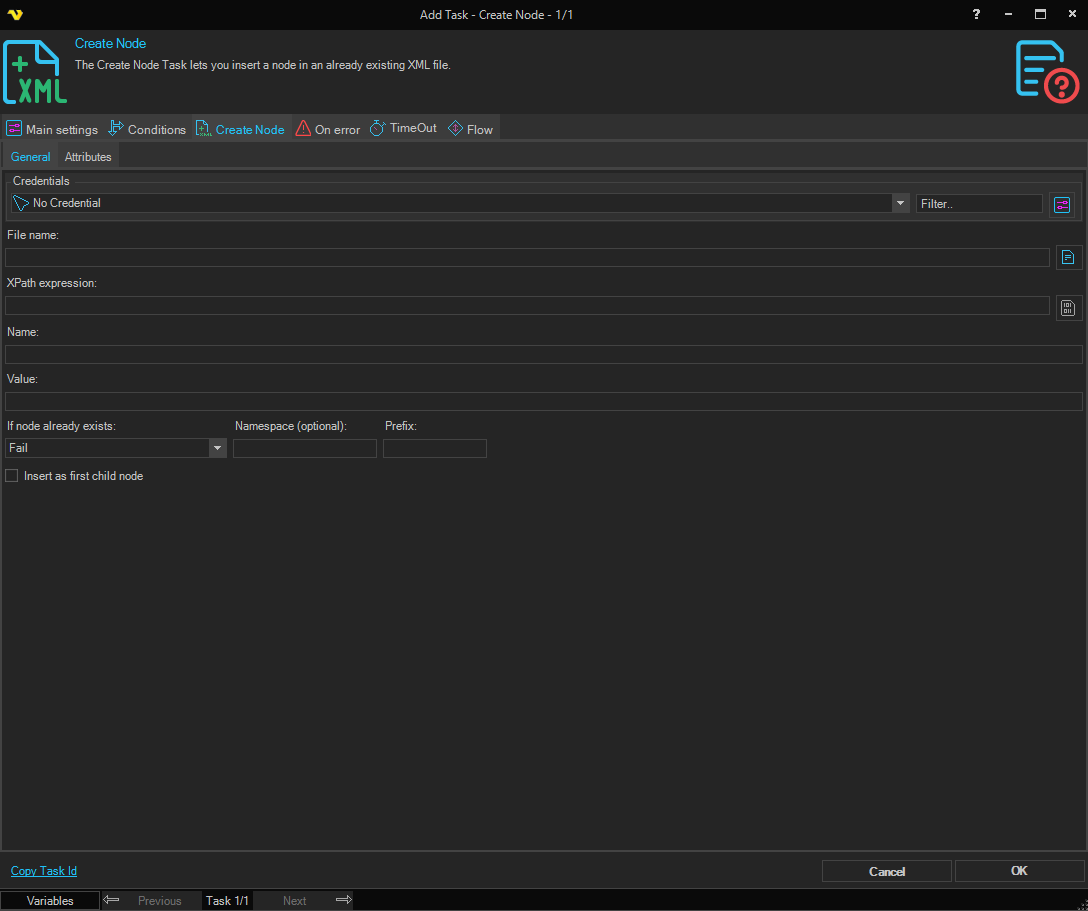This screenshot has width=1088, height=911.
Task: Click the left arrow icon beside Previous
Action: pyautogui.click(x=112, y=900)
